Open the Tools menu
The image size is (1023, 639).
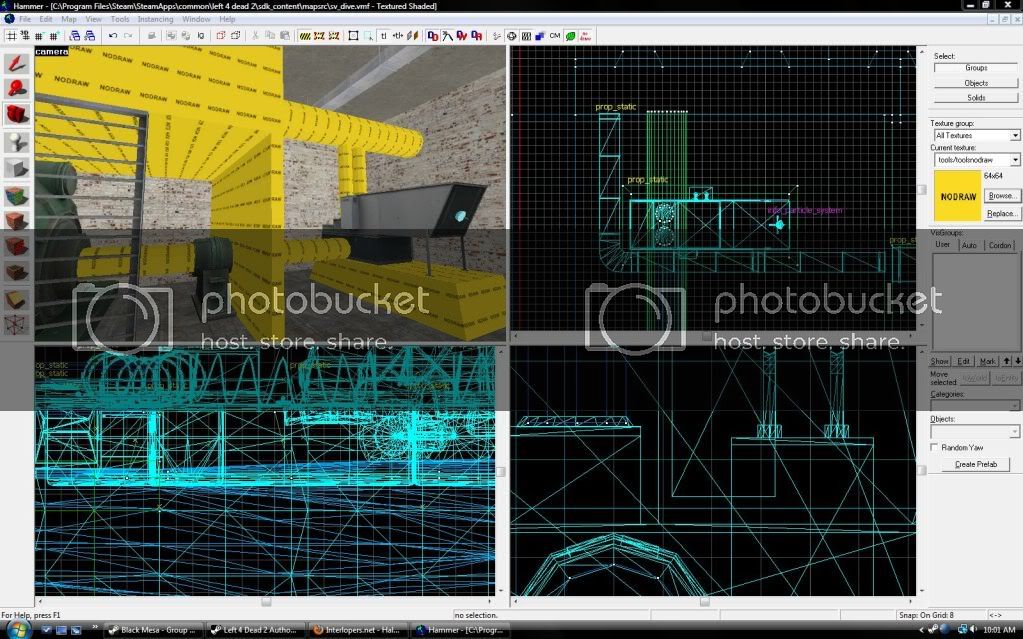(x=120, y=20)
